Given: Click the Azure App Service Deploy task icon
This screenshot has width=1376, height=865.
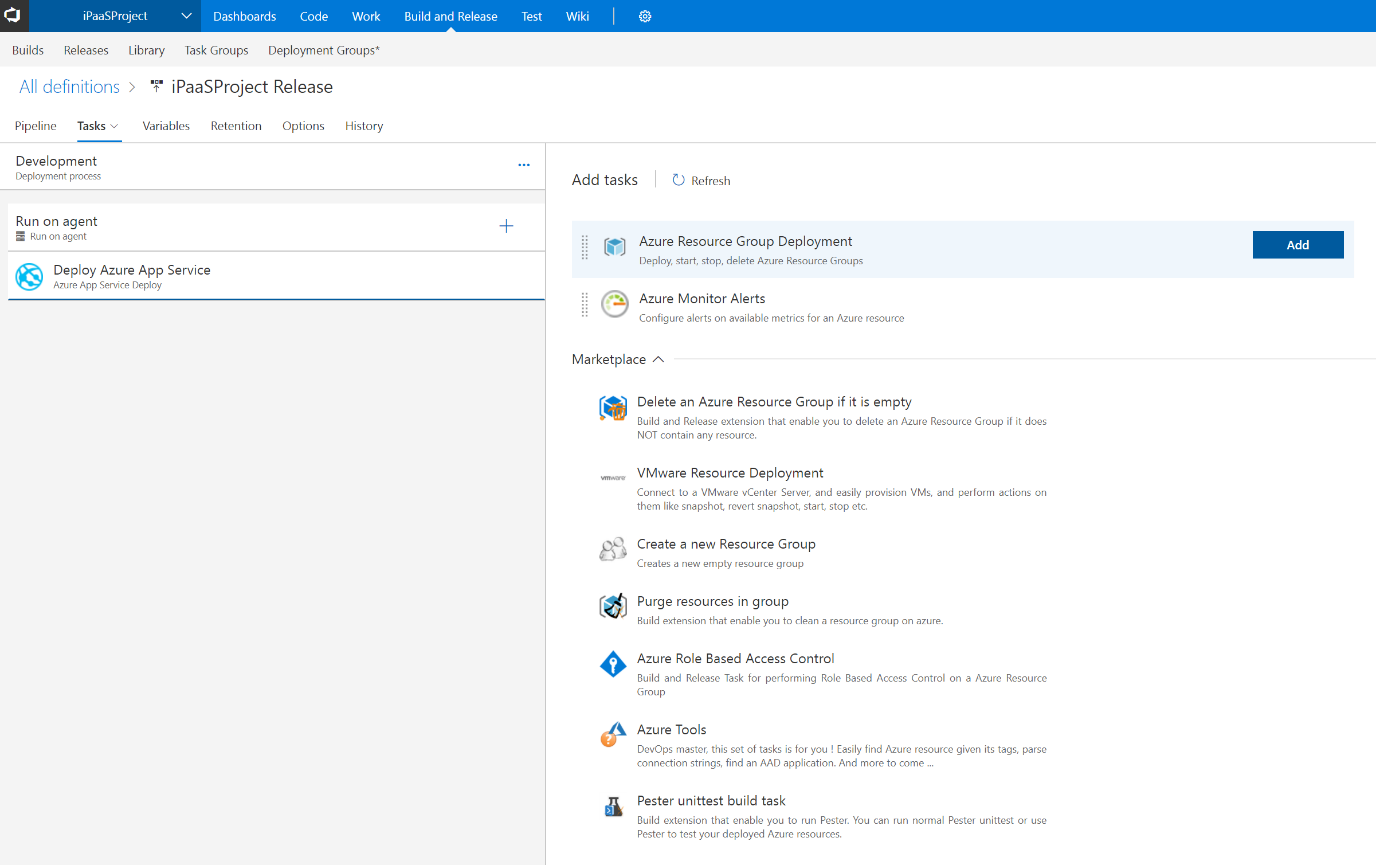Looking at the screenshot, I should (x=29, y=276).
